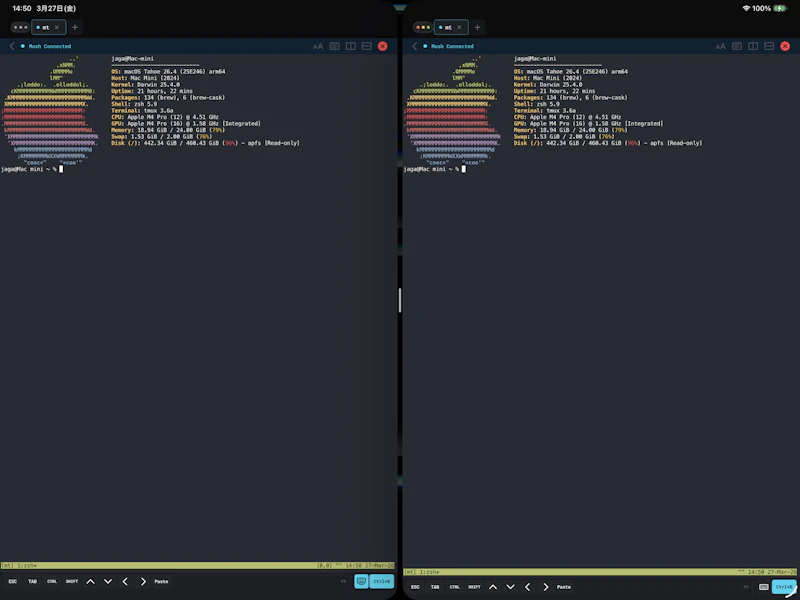The width and height of the screenshot is (800, 600).
Task: Click the CPU Apple M4 Pro line in right terminal
Action: [567, 117]
